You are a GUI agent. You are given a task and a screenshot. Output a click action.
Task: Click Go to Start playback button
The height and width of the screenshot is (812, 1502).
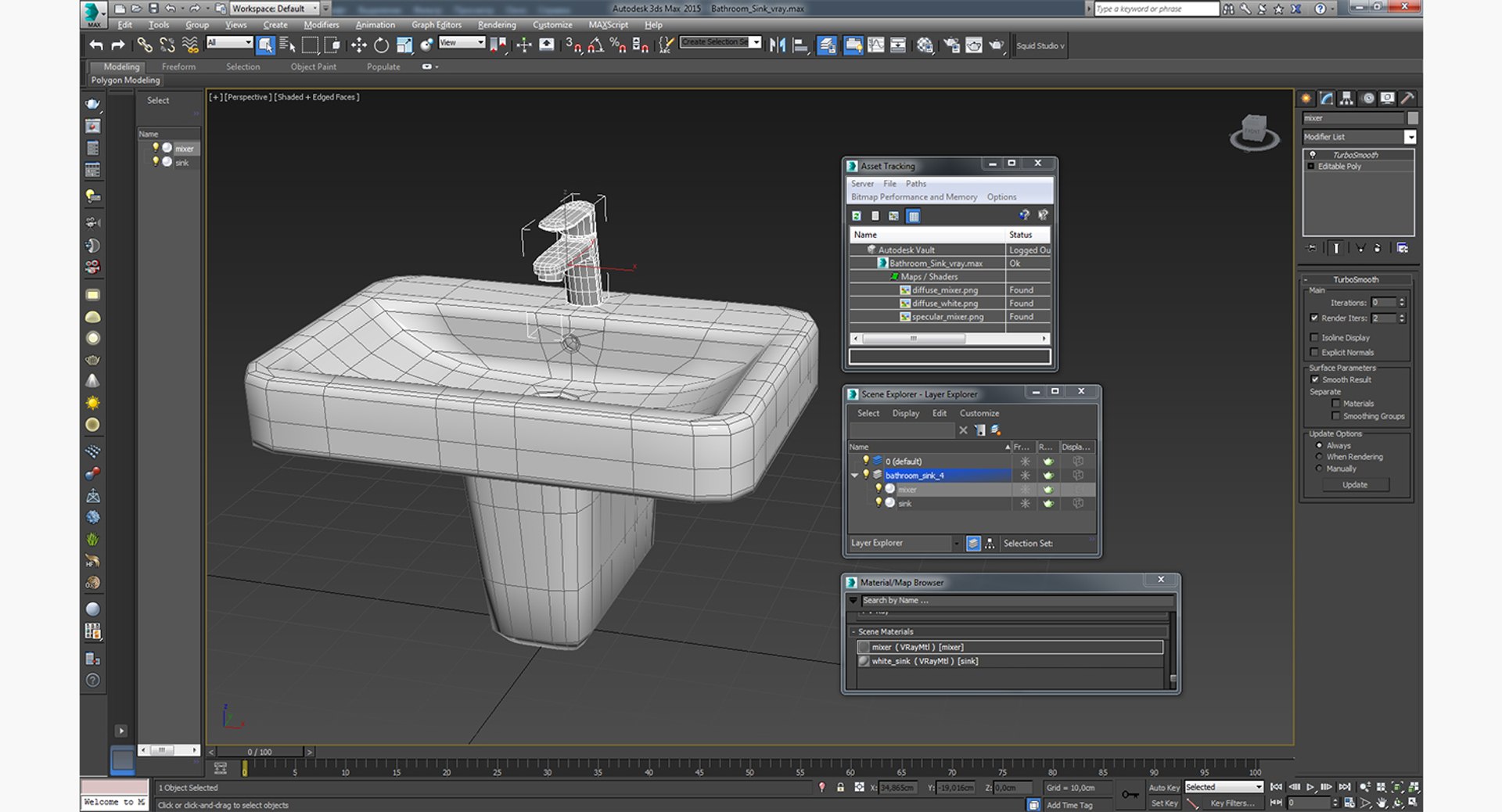click(1276, 787)
